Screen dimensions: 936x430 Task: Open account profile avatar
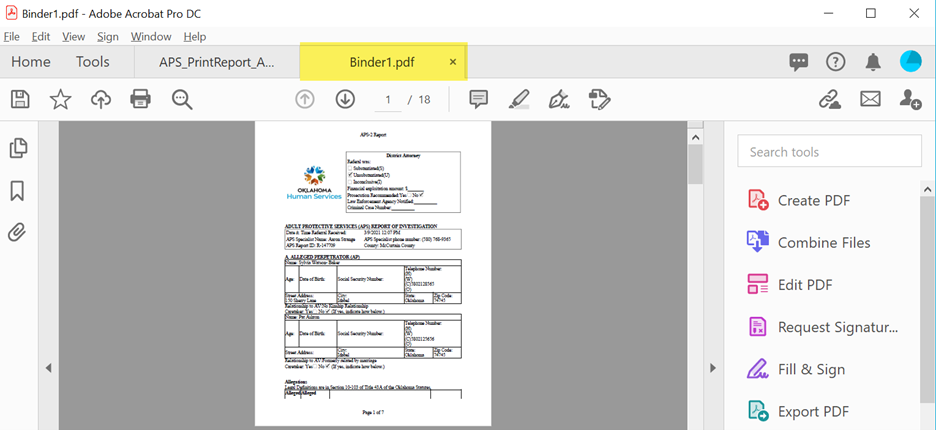911,62
